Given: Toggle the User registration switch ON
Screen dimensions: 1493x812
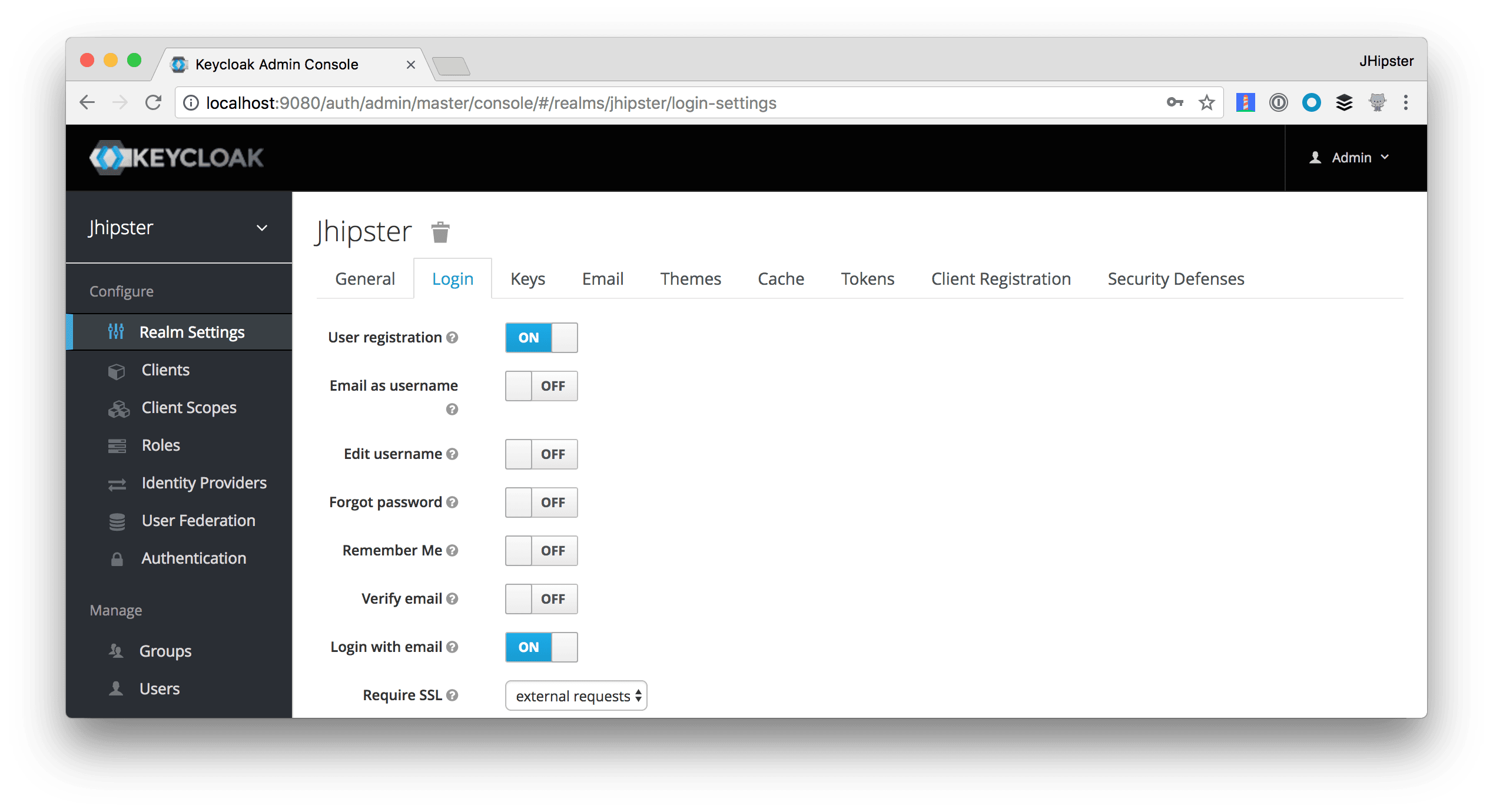Looking at the screenshot, I should pos(540,337).
